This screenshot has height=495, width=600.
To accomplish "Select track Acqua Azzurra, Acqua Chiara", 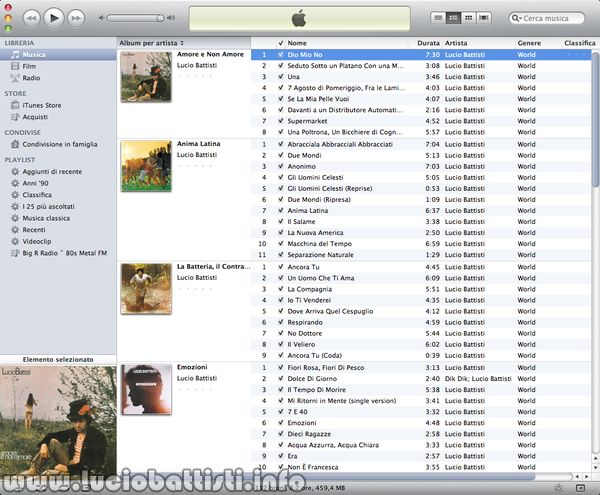I will pyautogui.click(x=421, y=445).
